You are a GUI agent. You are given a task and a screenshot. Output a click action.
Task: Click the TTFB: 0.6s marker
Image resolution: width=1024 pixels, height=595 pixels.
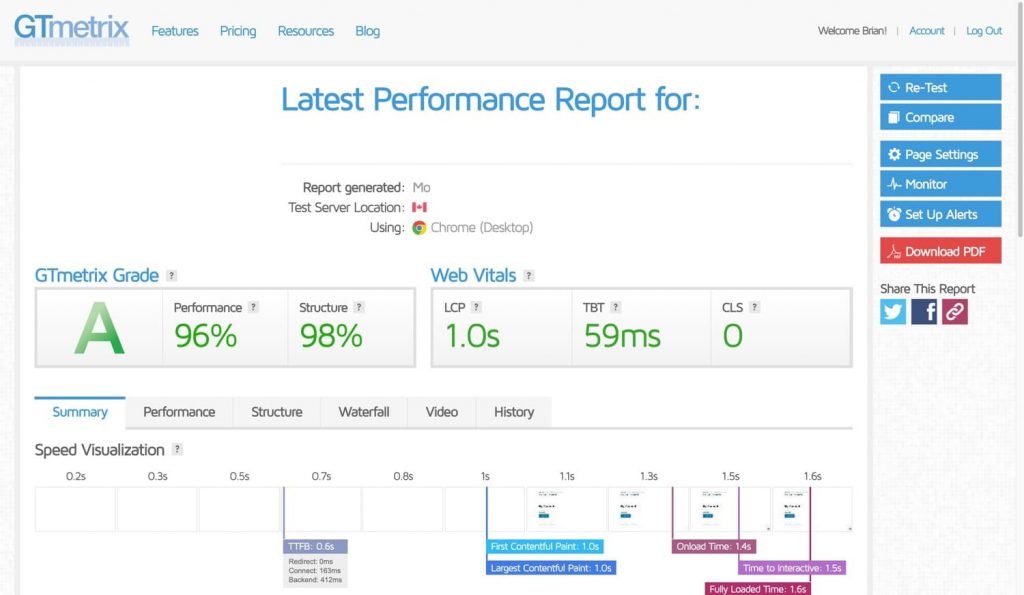point(315,546)
